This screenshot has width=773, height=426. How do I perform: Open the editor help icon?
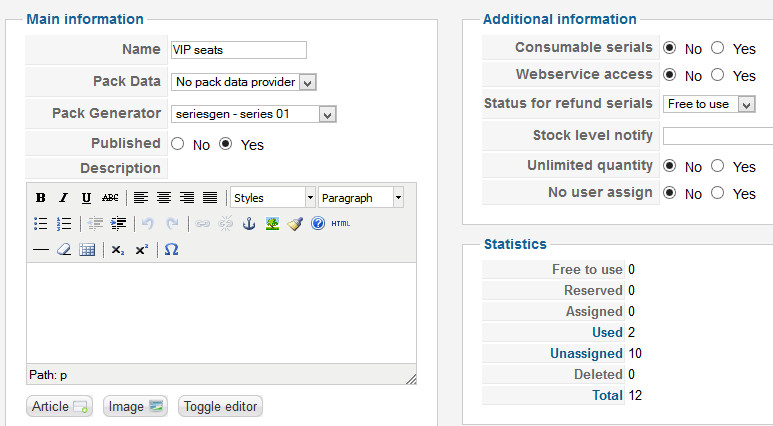[x=318, y=224]
